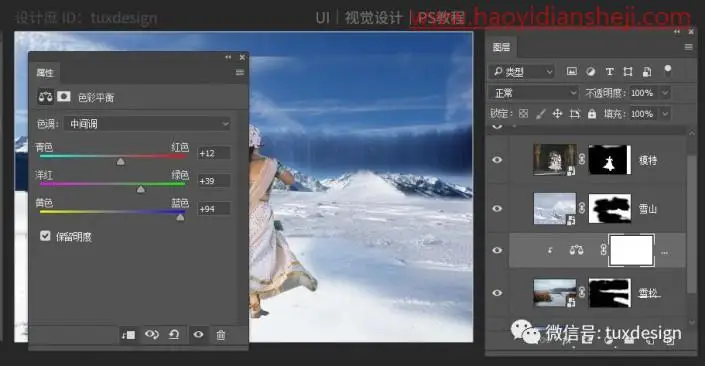Click the opacity 100% value field
Screen dimensions: 705x366
(x=644, y=93)
